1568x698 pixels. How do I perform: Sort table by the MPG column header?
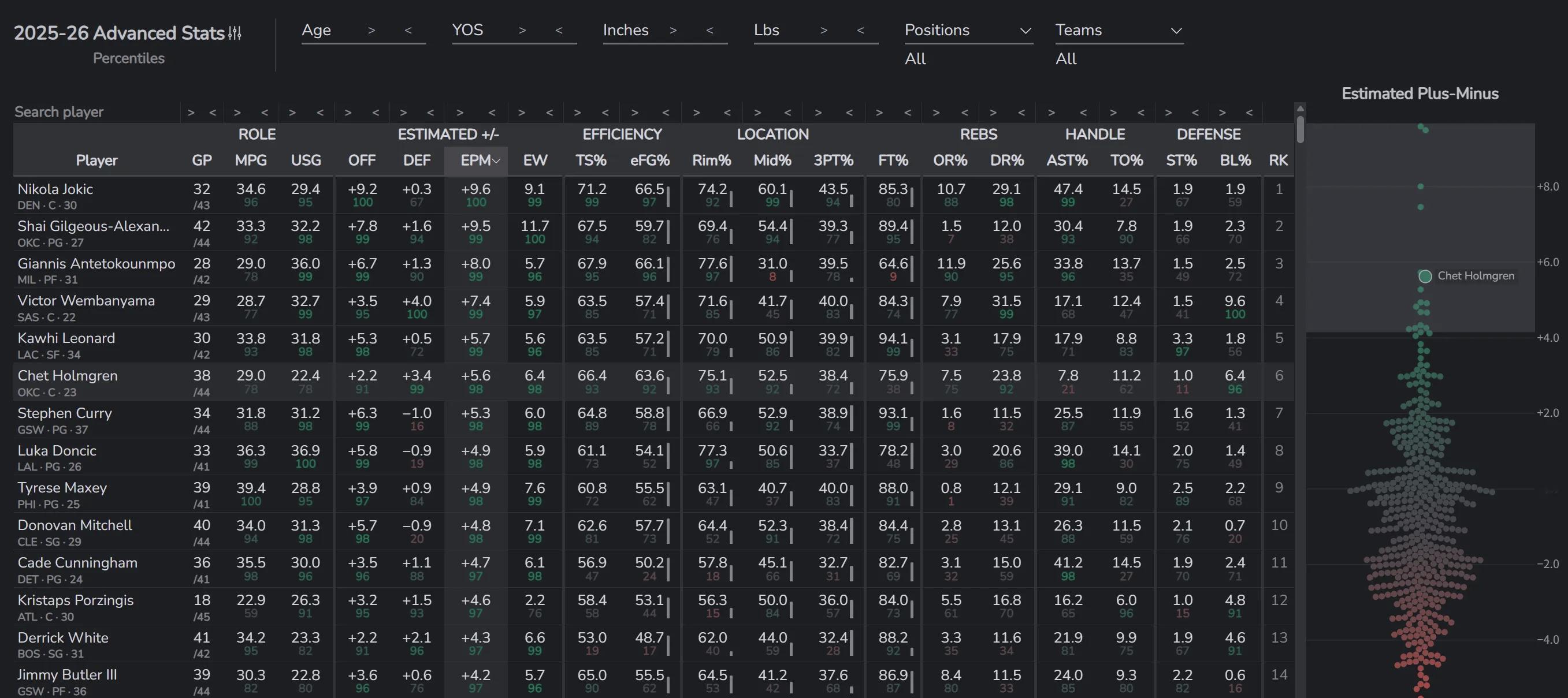251,160
